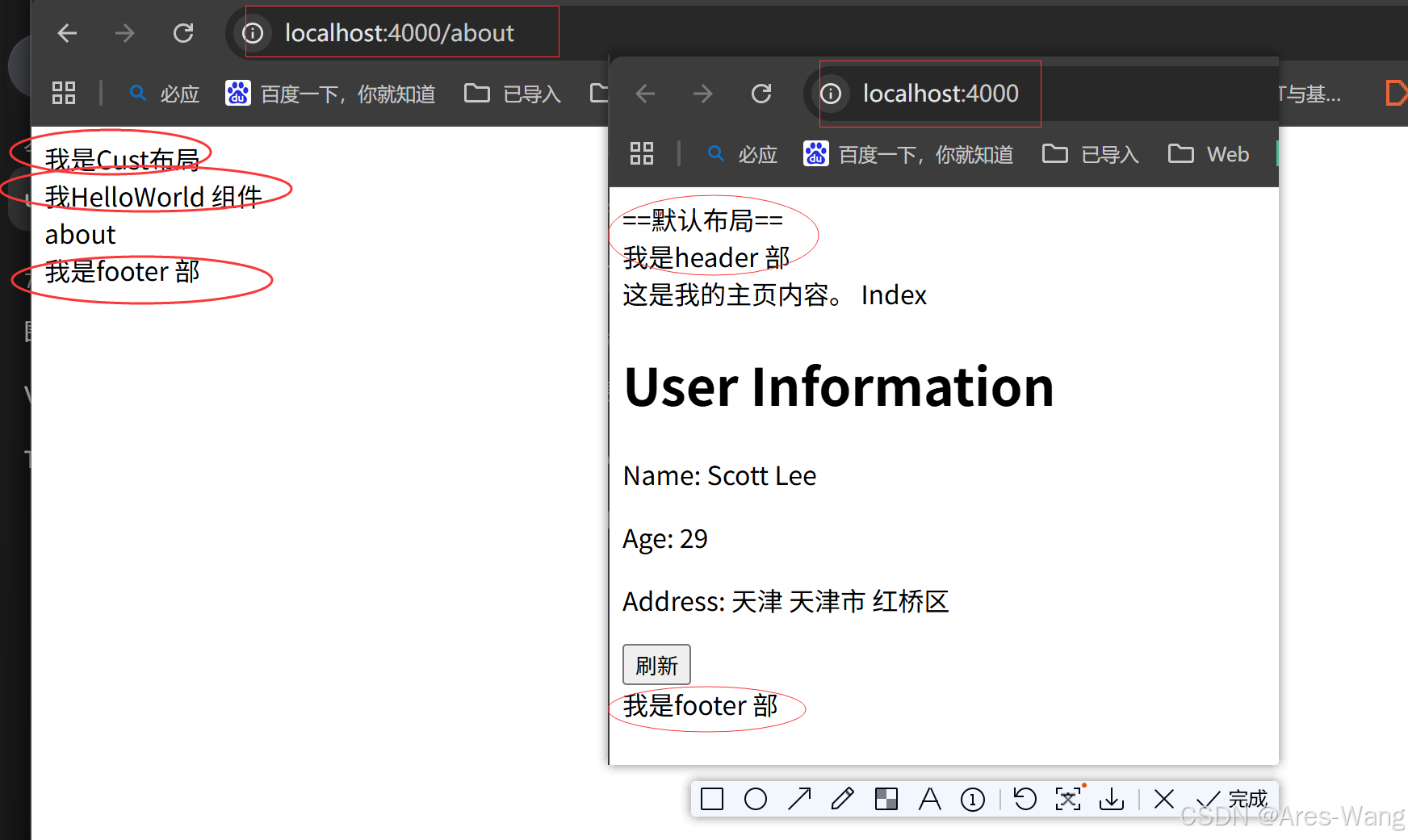Click the 'Name: Scott Lee' text
This screenshot has width=1408, height=840.
[x=719, y=476]
